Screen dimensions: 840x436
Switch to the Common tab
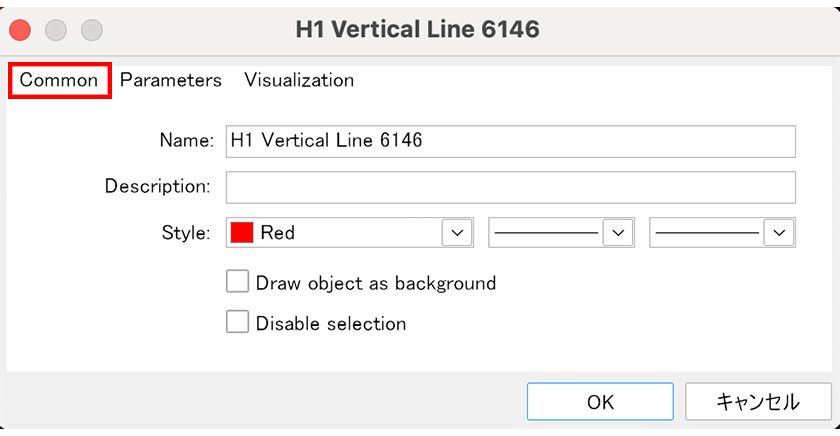[59, 80]
